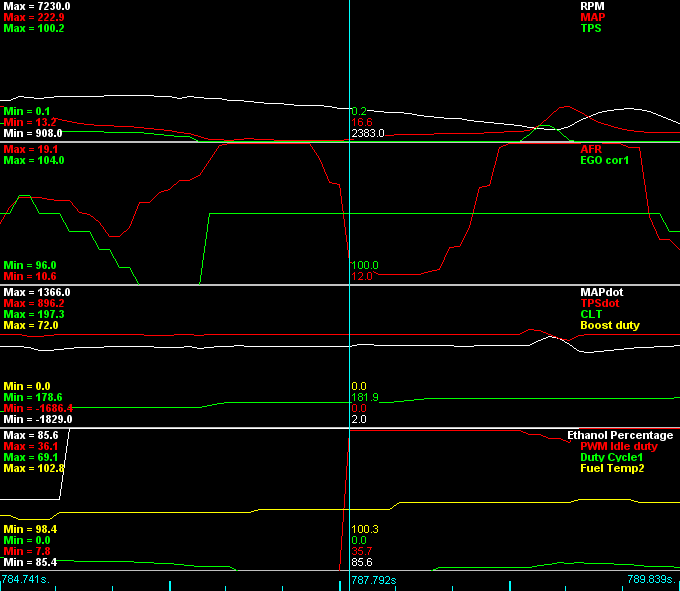680x591 pixels.
Task: Click the Min = 10.6 AFR readout
Action: (x=30, y=276)
